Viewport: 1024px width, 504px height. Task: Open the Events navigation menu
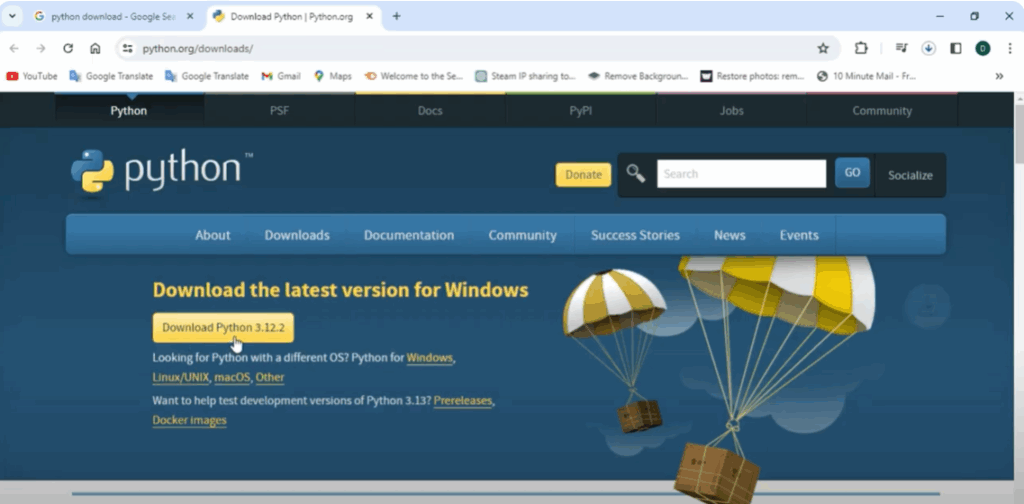click(x=799, y=235)
